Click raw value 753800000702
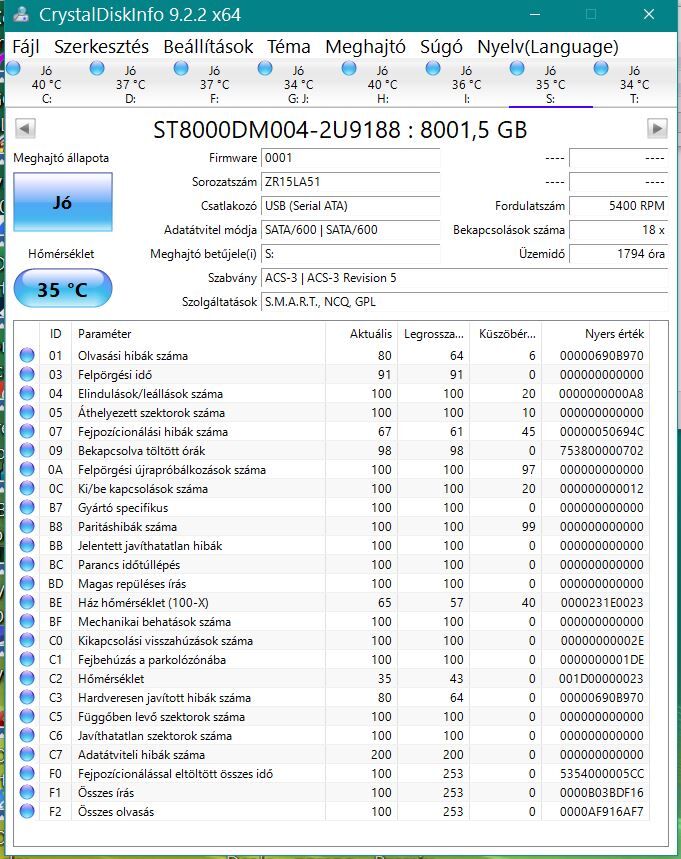The height and width of the screenshot is (859, 681). 602,450
